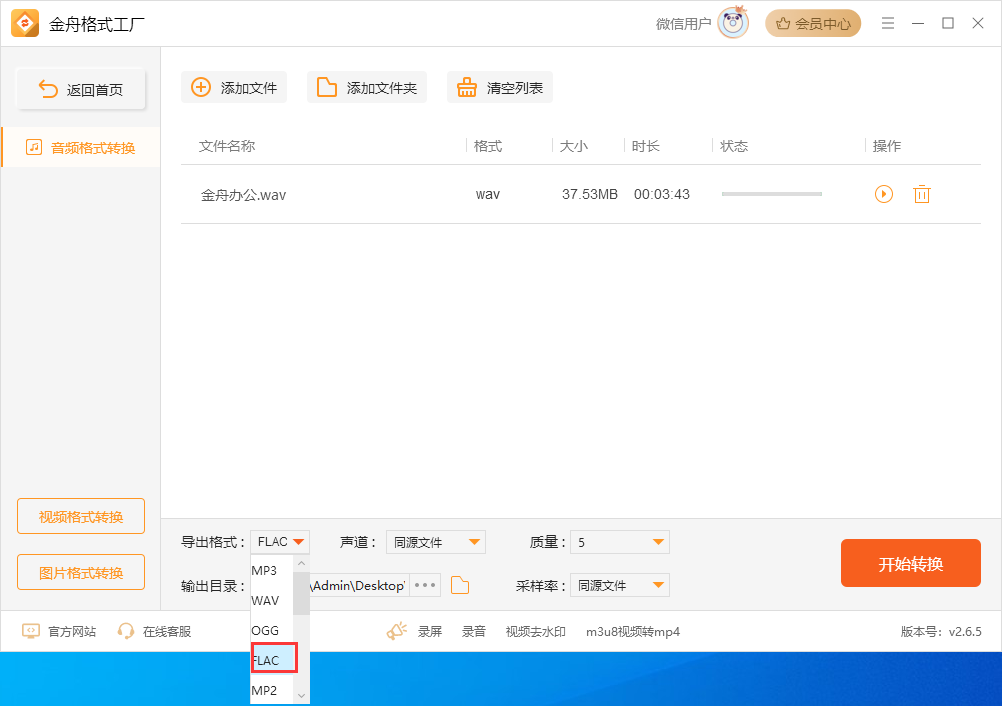Open the 官方网站 link
Image resolution: width=1002 pixels, height=706 pixels.
coord(72,631)
